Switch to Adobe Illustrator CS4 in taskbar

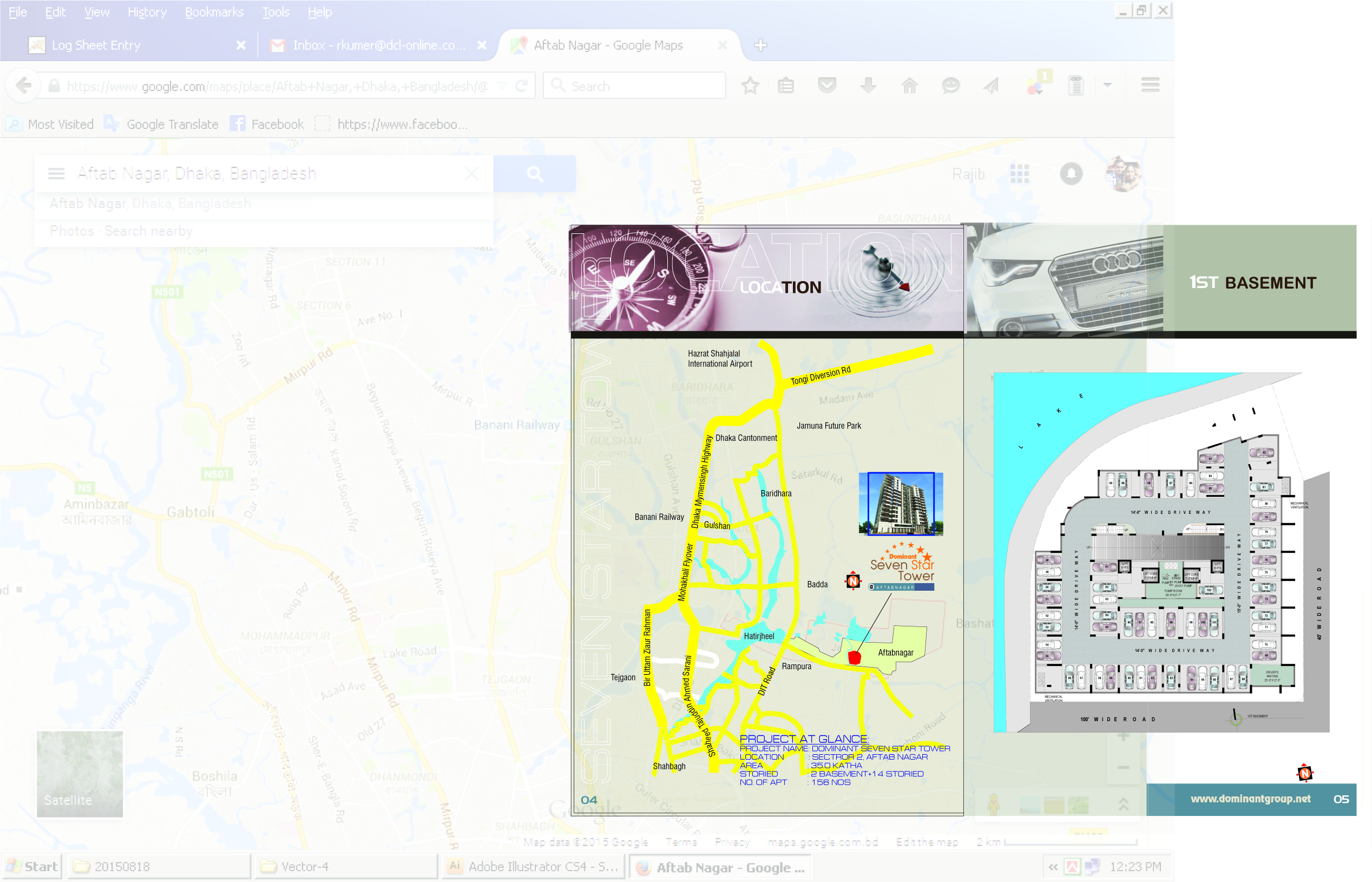click(x=533, y=866)
